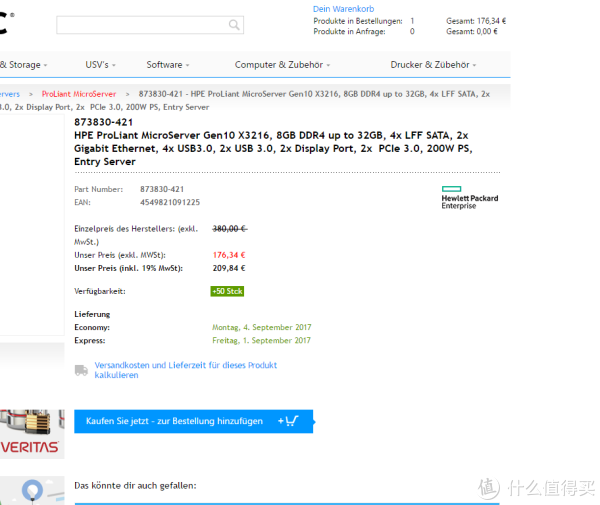Click Economy date Montag, 4. September 2017

tap(262, 327)
